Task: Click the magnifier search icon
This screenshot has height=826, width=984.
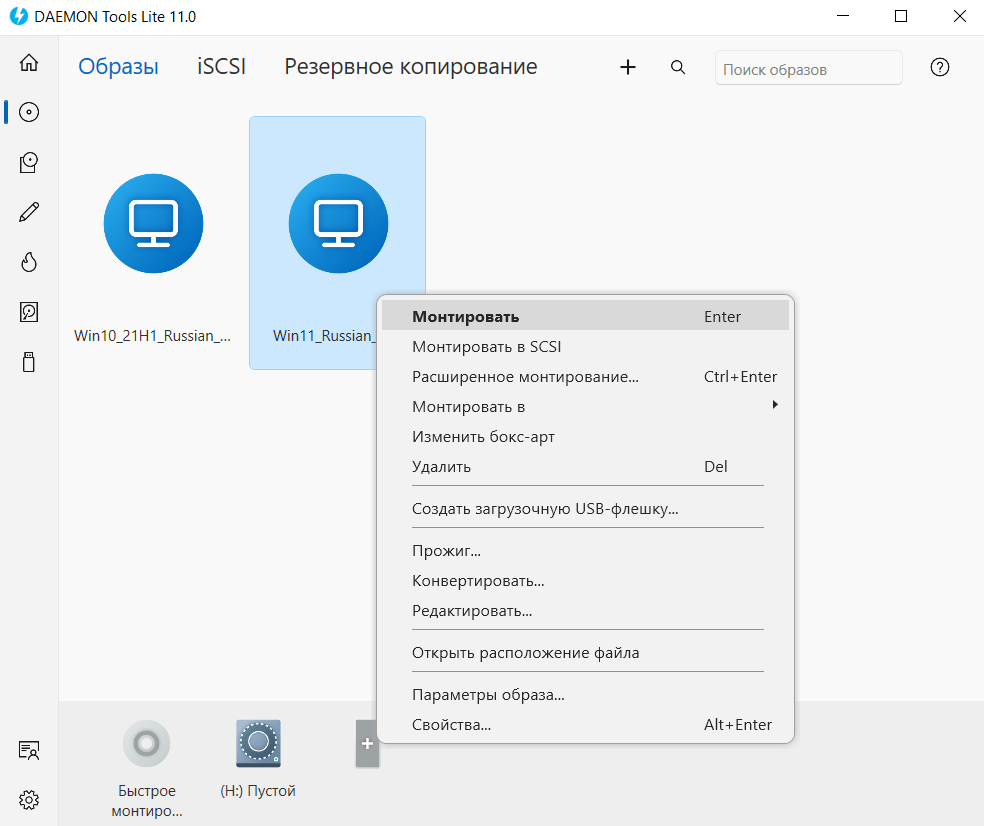Action: (678, 67)
